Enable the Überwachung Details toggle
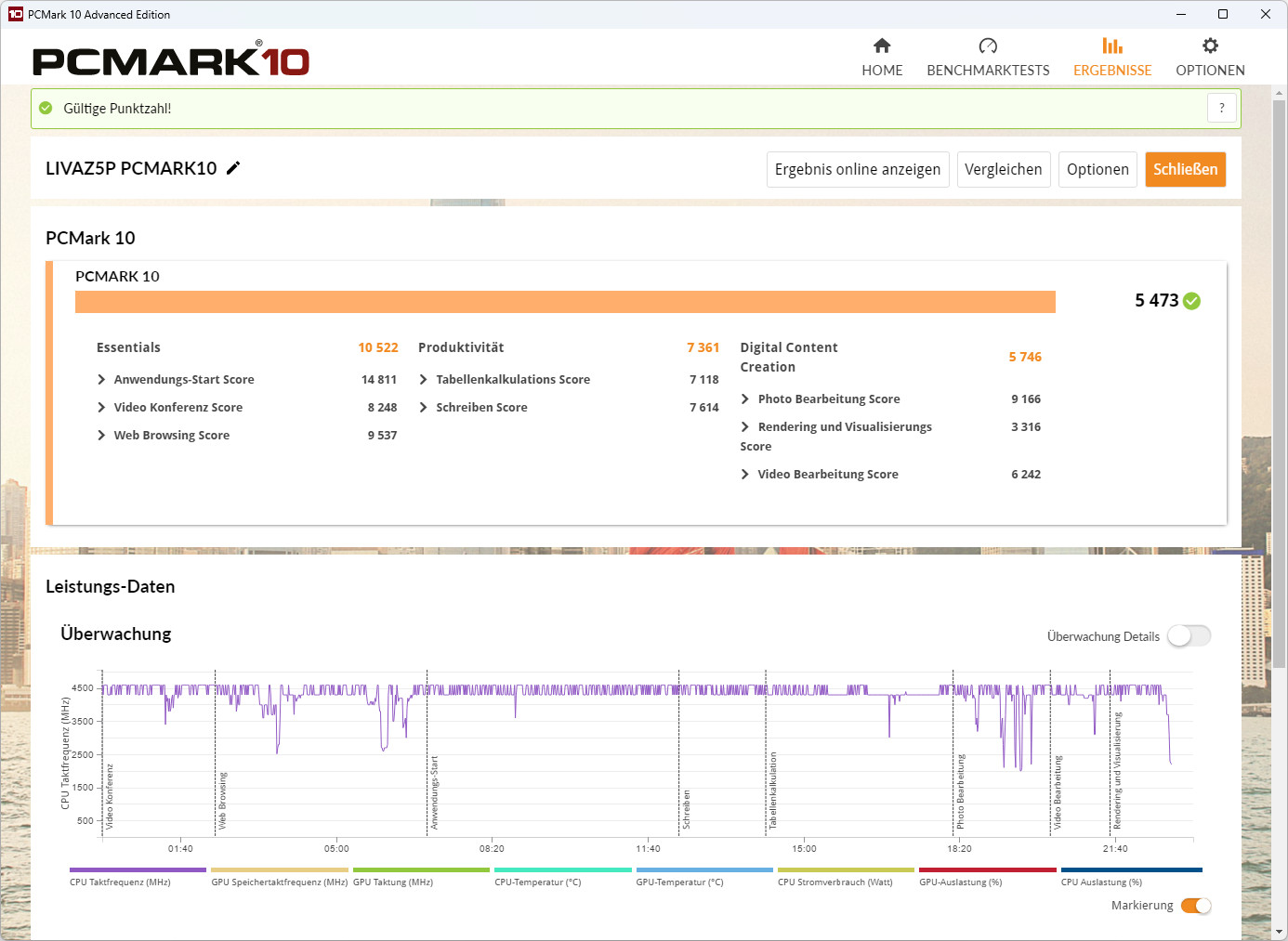The height and width of the screenshot is (941, 1288). 1188,635
